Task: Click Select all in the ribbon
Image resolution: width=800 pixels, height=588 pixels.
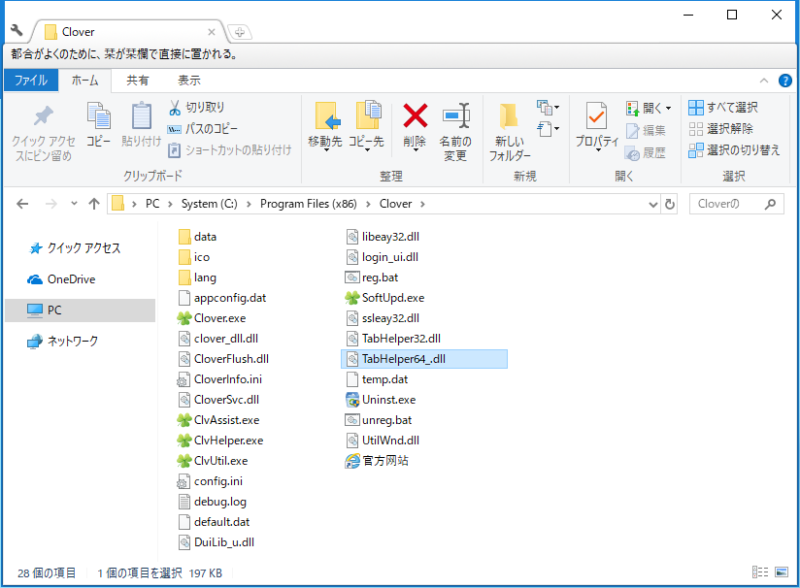Action: (x=722, y=107)
